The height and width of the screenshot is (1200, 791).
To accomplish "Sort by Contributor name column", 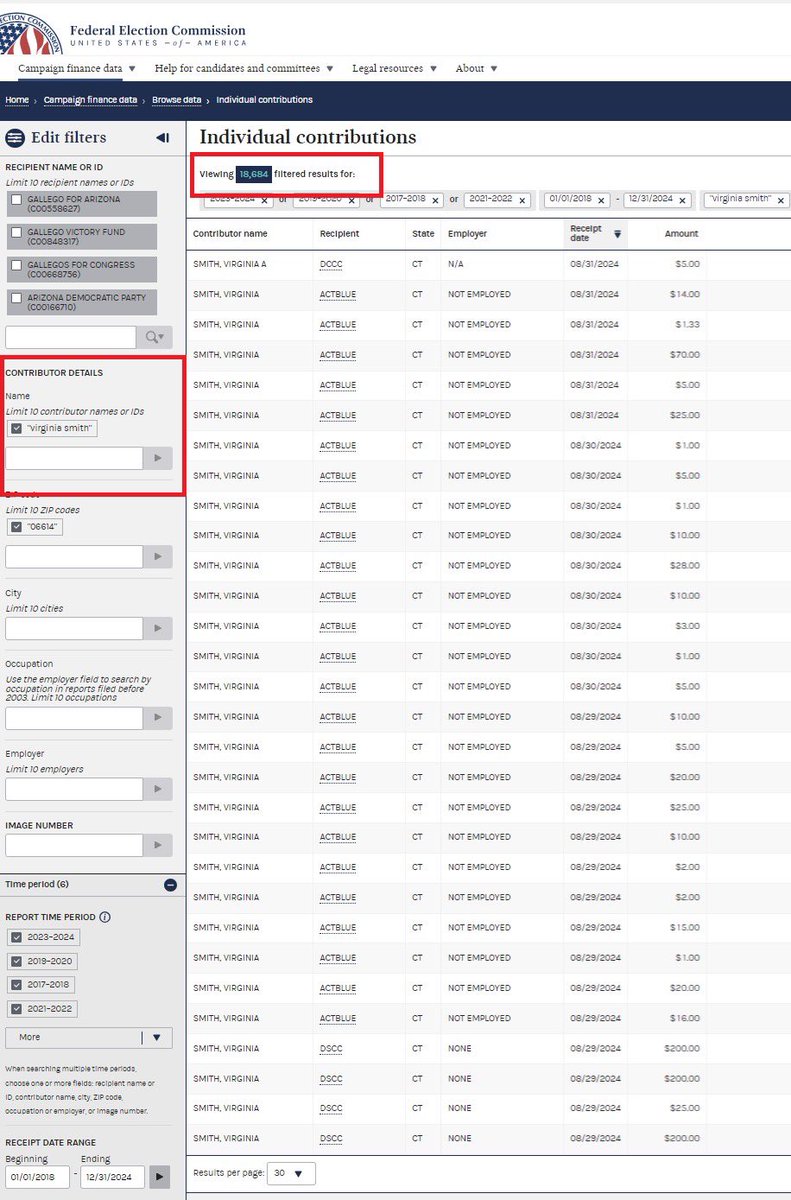I will pos(230,234).
